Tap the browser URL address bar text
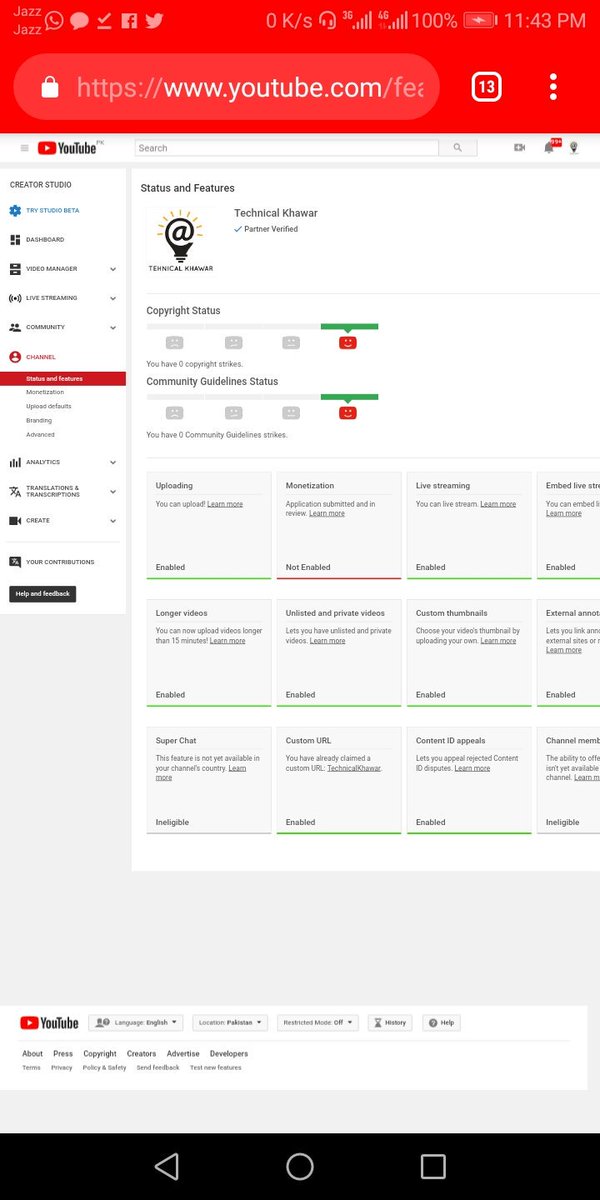 coord(251,88)
